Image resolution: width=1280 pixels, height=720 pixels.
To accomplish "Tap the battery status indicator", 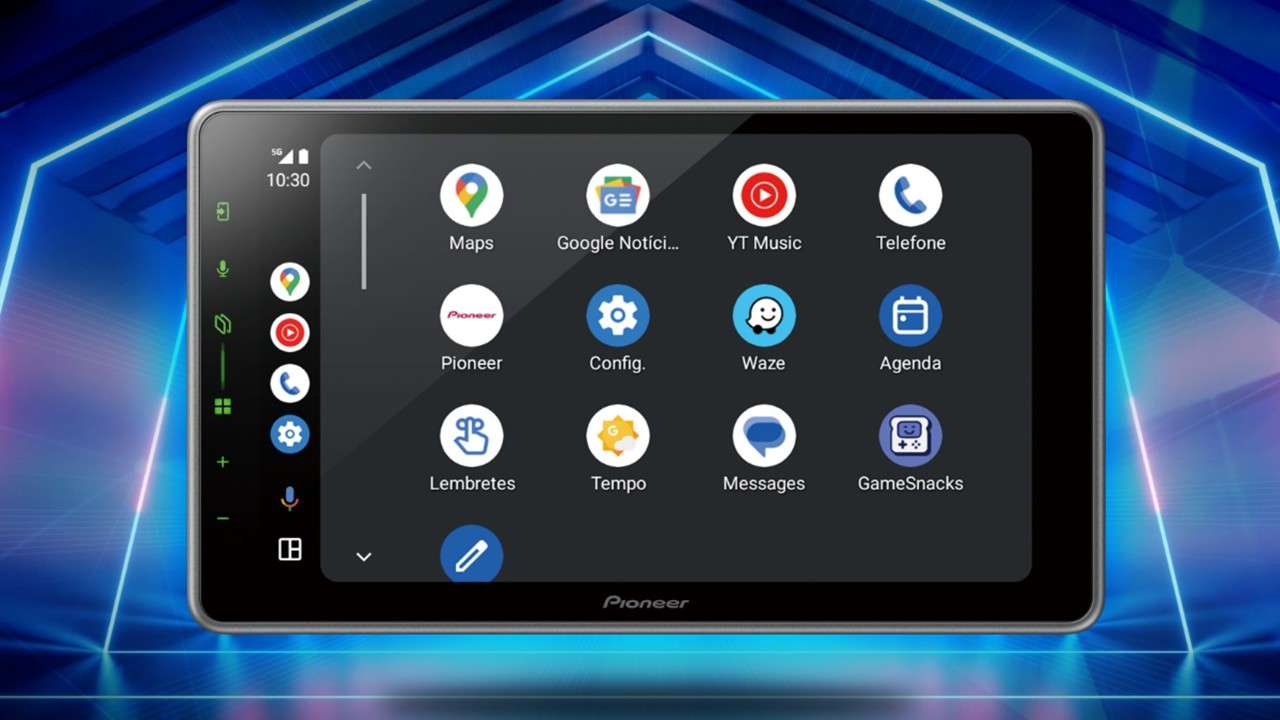I will pos(303,156).
